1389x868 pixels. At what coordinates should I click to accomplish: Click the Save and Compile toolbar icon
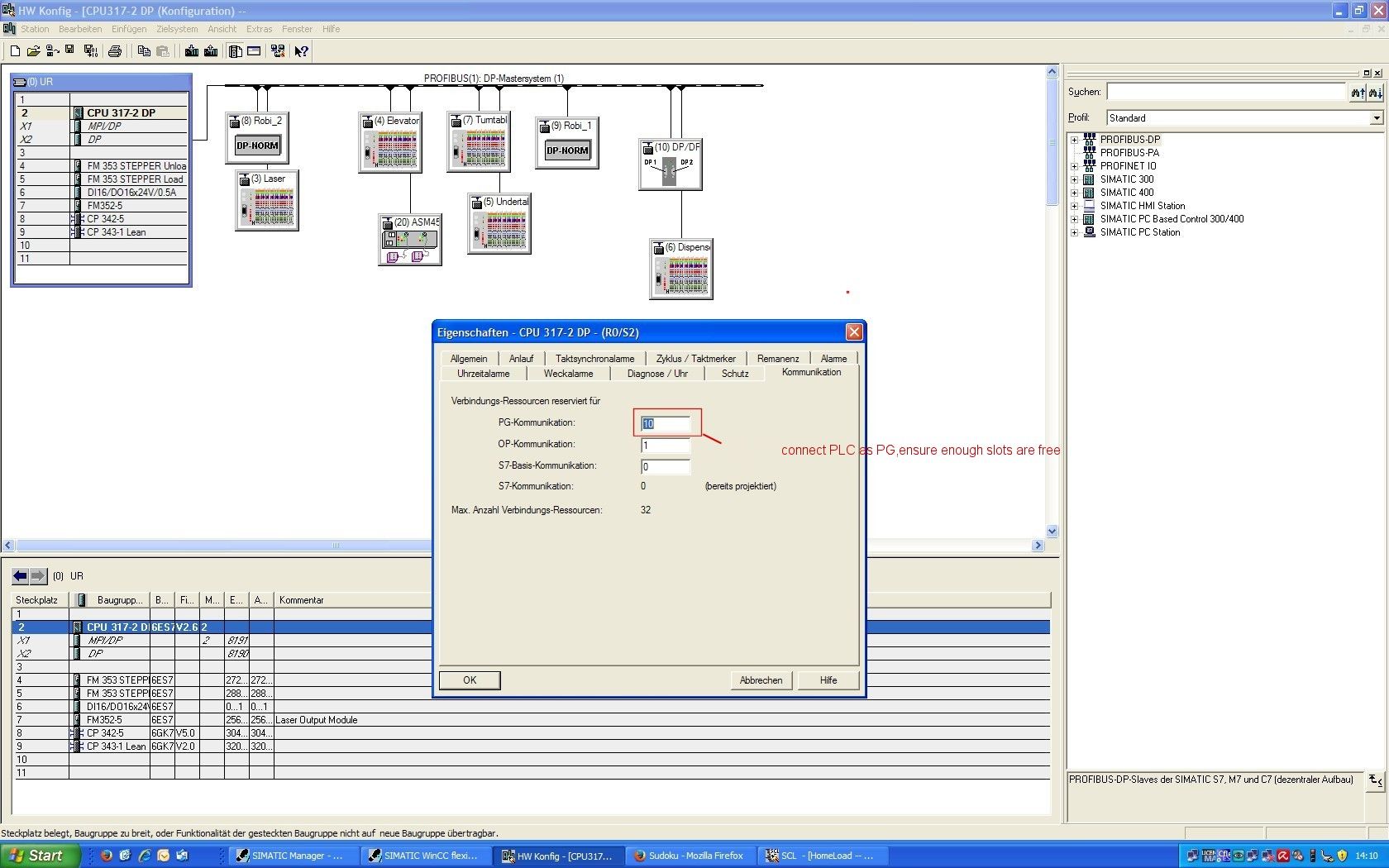pyautogui.click(x=91, y=51)
